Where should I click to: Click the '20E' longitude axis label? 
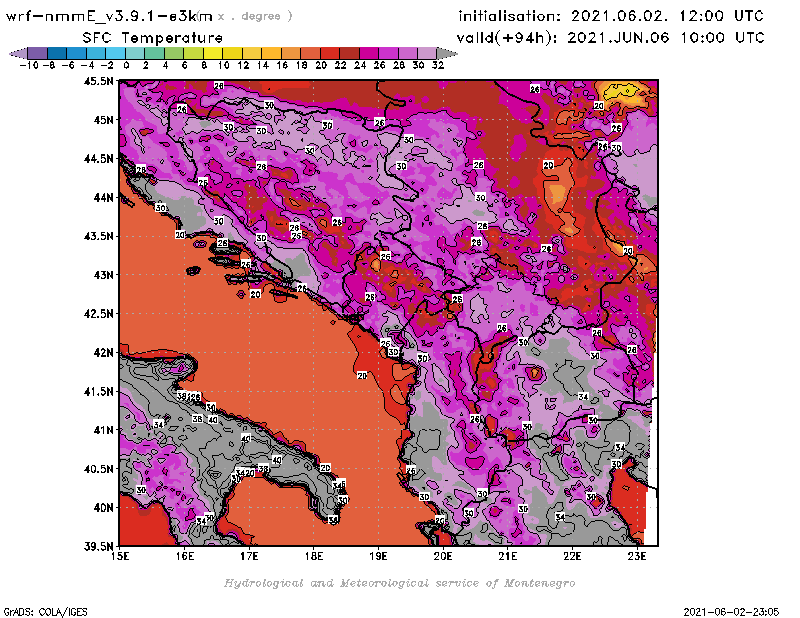443,556
